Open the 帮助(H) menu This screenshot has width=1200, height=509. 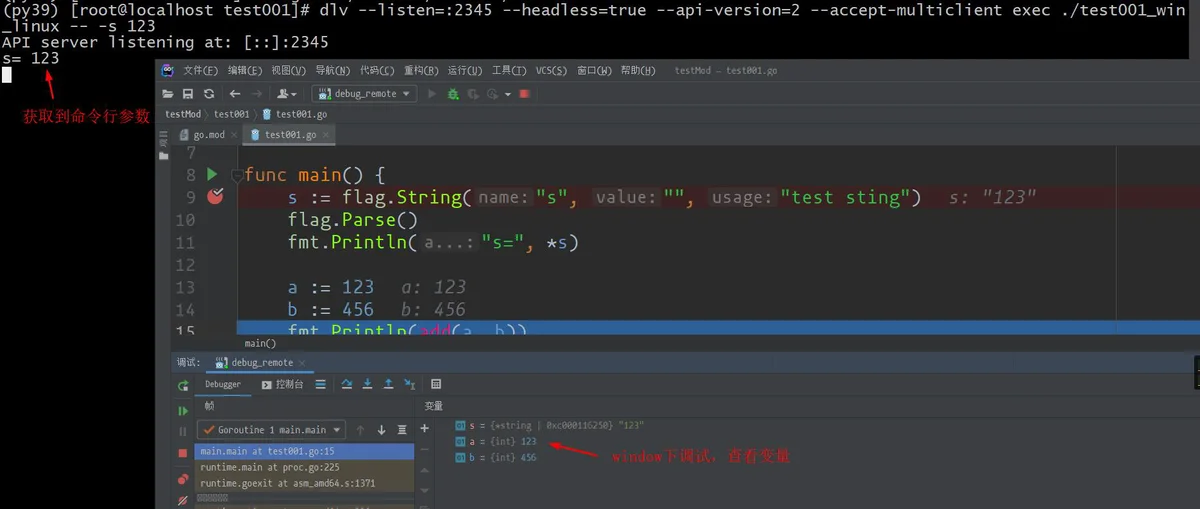(638, 71)
